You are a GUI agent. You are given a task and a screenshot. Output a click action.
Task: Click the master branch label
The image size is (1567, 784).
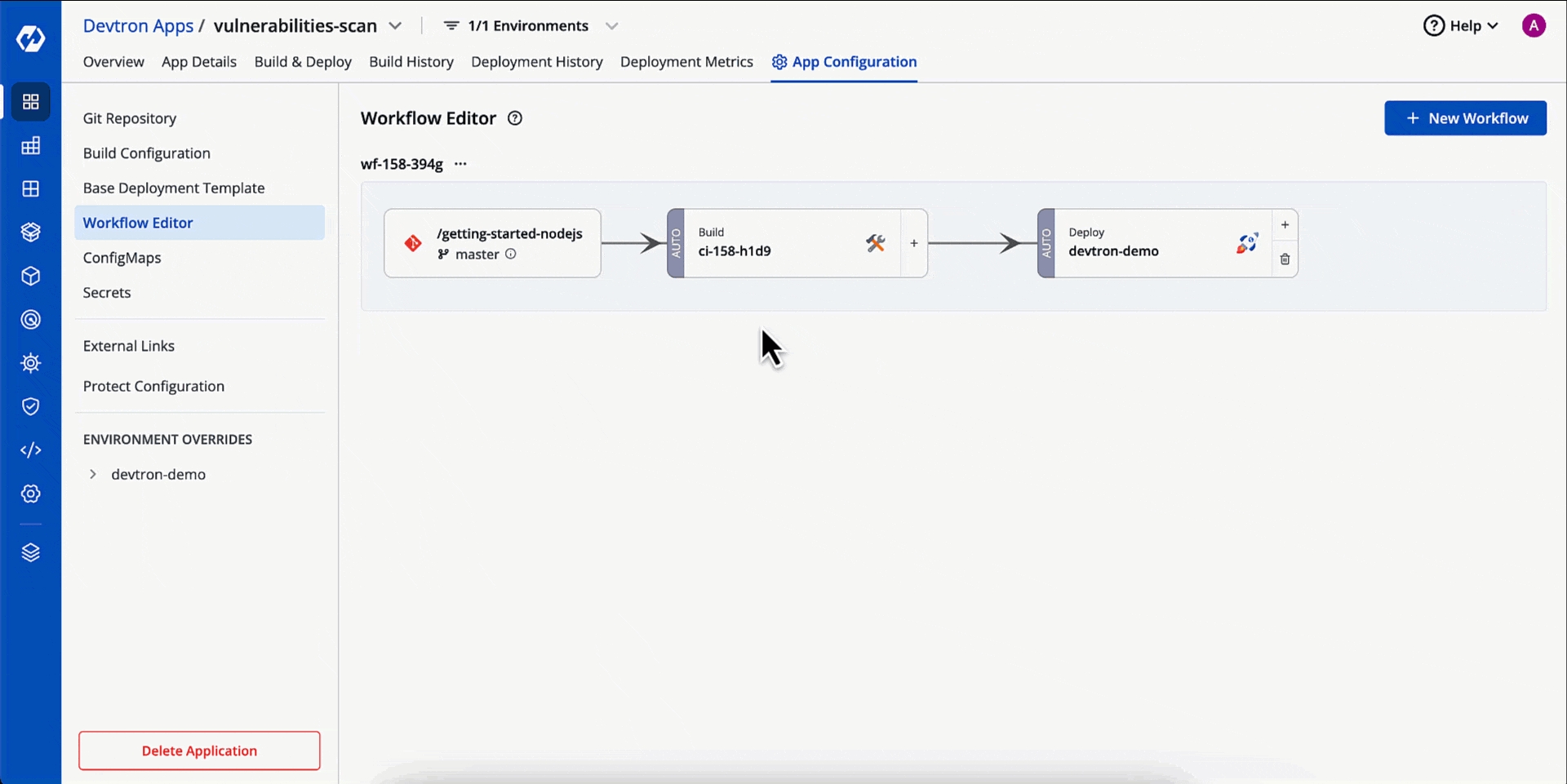click(477, 255)
